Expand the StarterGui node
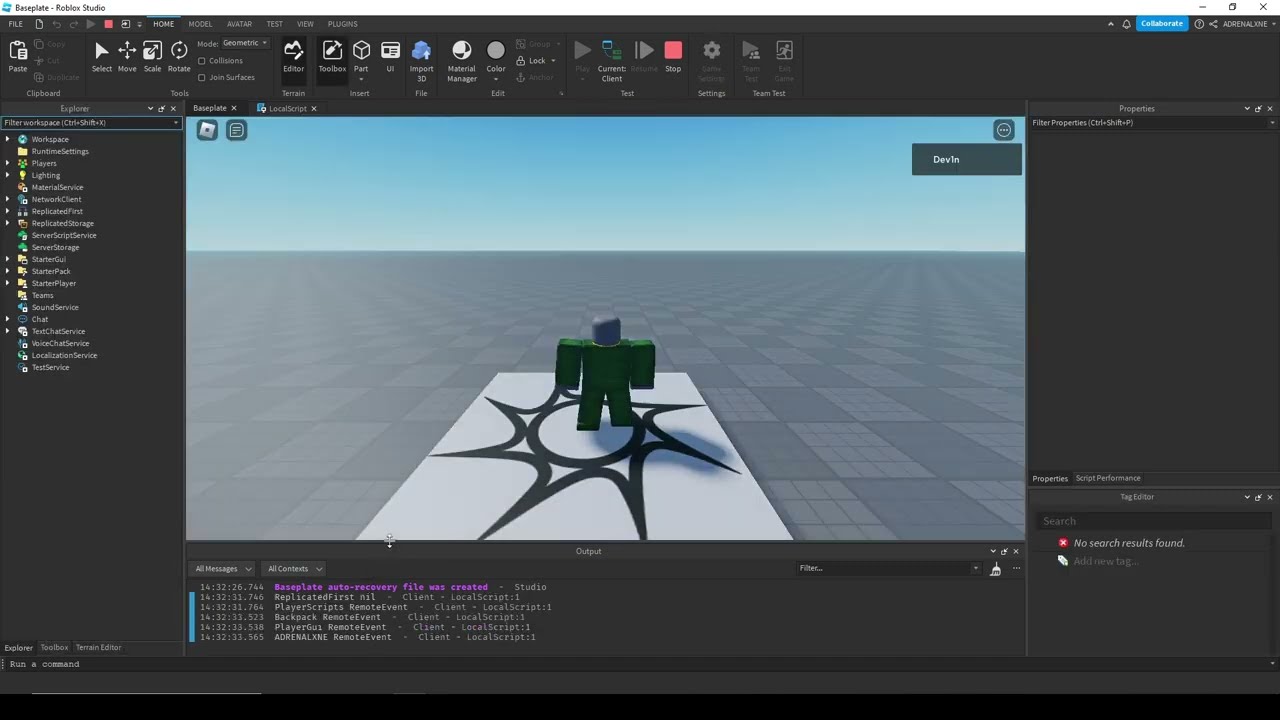This screenshot has height=720, width=1280. tap(8, 259)
